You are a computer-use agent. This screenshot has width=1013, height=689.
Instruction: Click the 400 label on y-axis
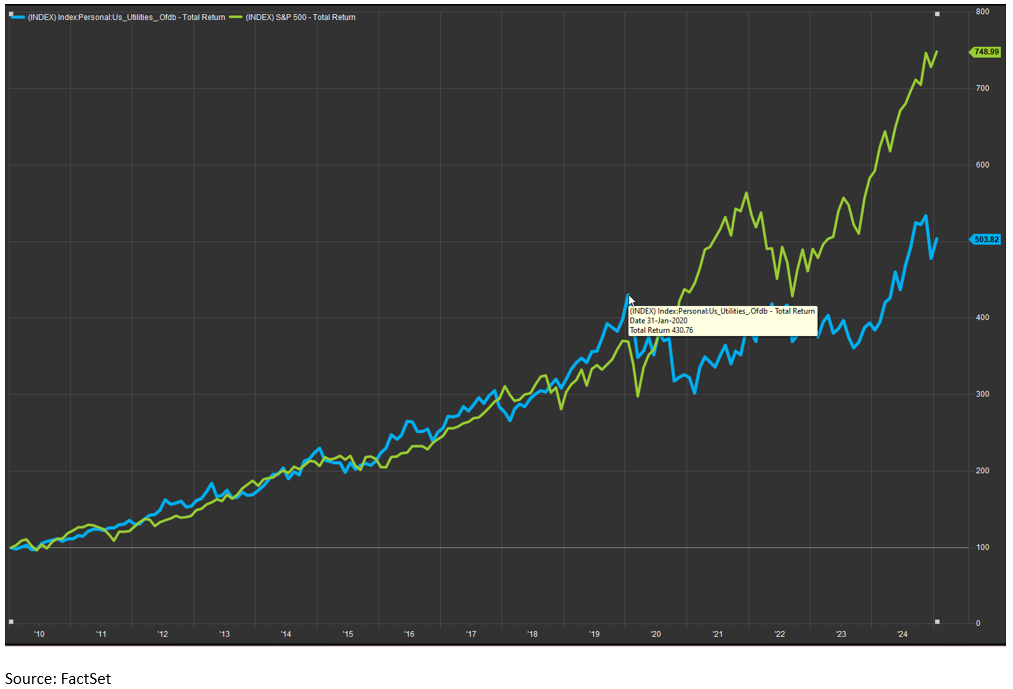pyautogui.click(x=982, y=318)
